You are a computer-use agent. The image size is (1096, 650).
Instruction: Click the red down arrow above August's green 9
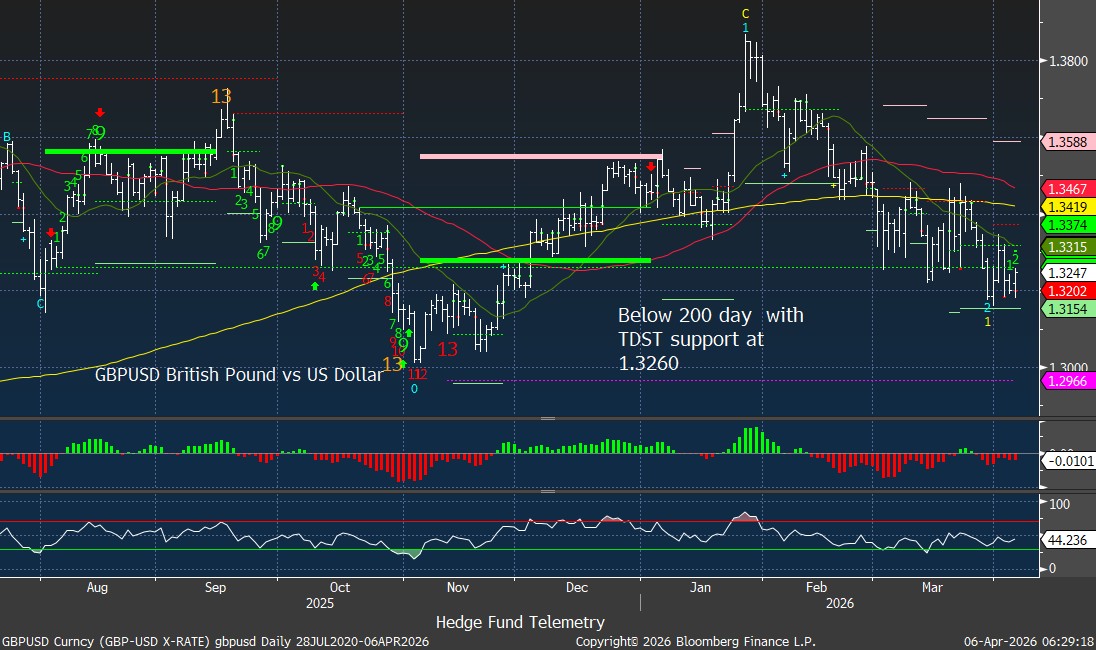pyautogui.click(x=100, y=113)
